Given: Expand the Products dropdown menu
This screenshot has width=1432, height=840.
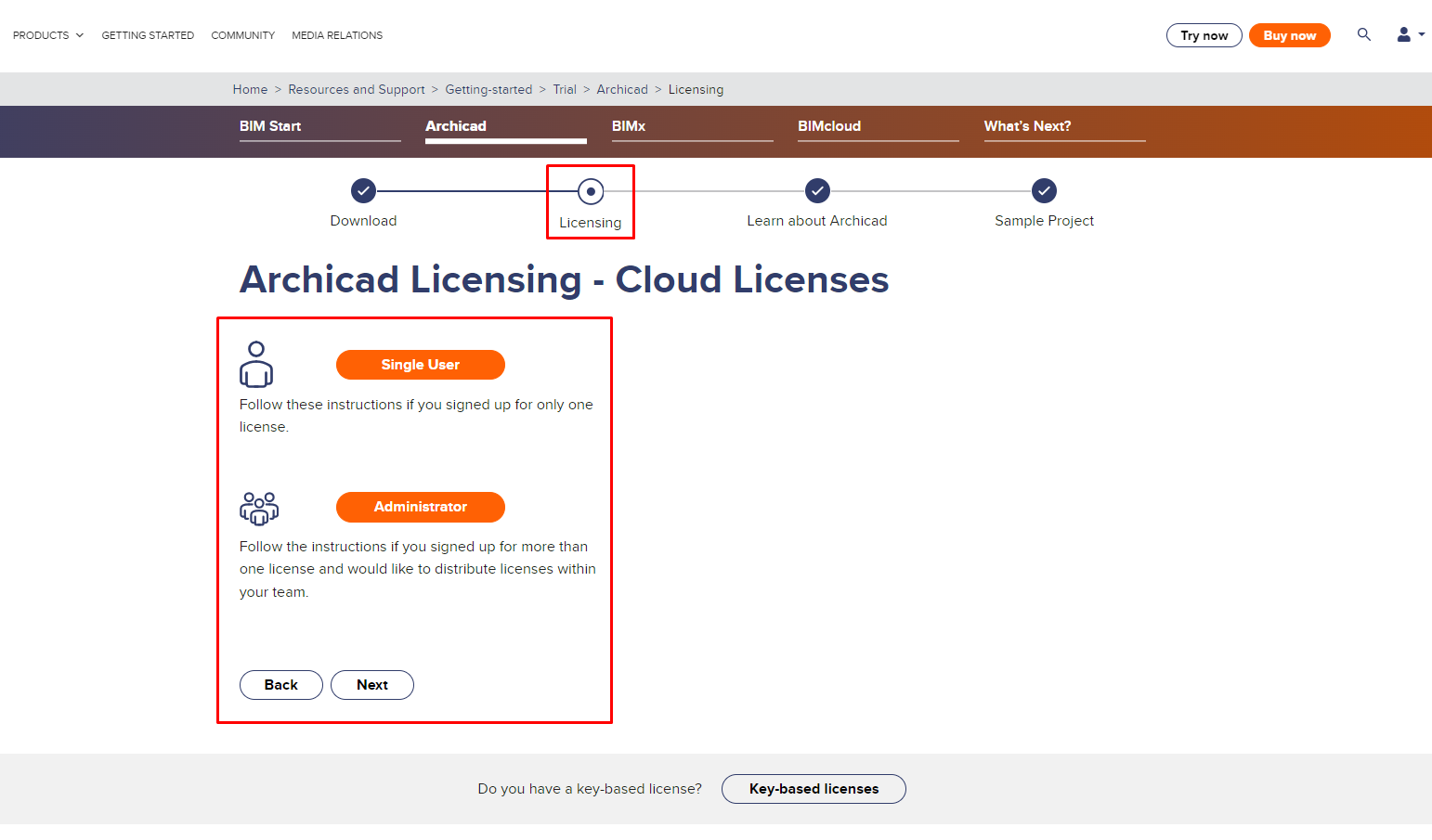Looking at the screenshot, I should click(x=48, y=35).
